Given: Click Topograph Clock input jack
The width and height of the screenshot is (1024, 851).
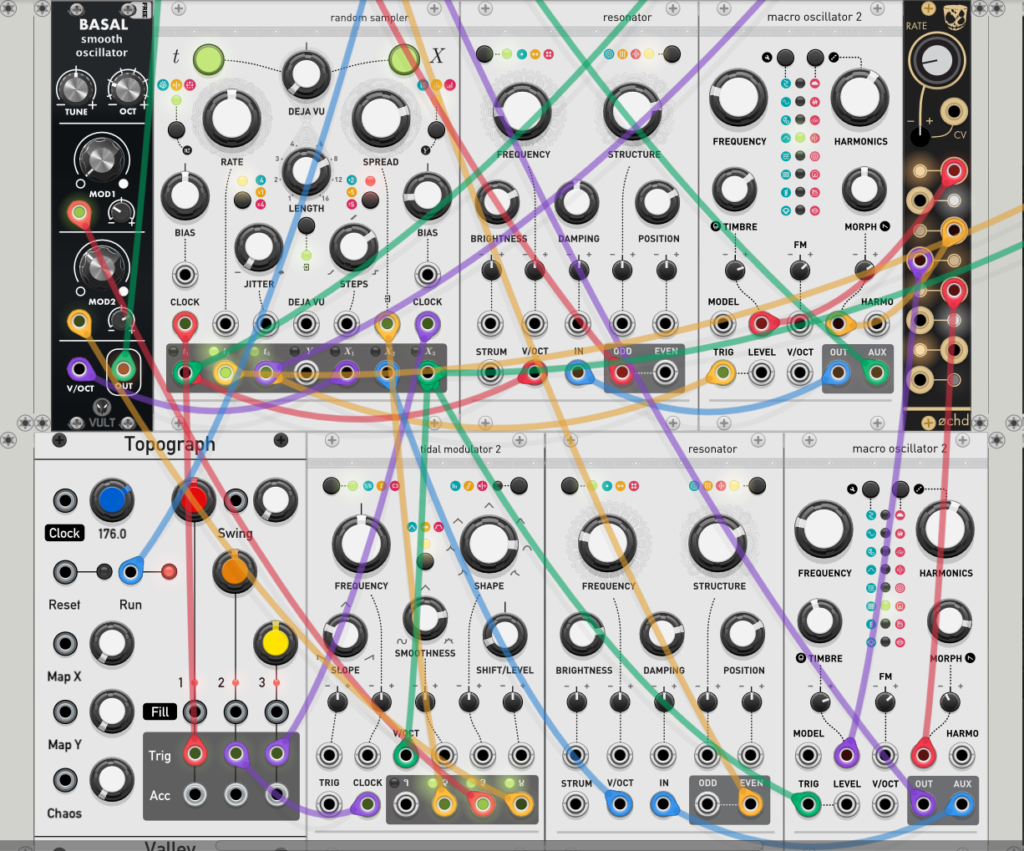Looking at the screenshot, I should click(x=65, y=501).
